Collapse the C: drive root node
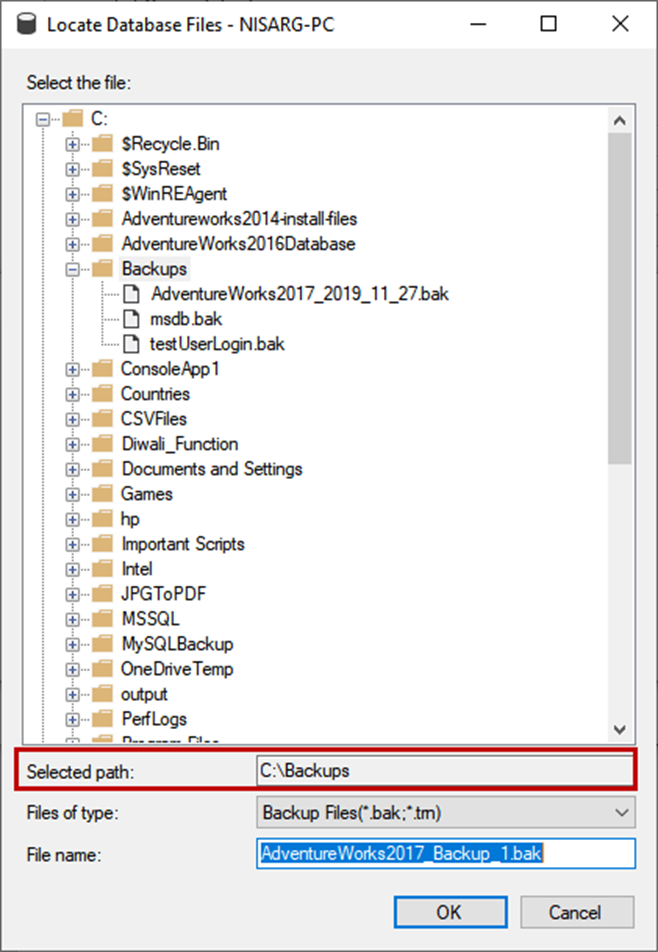Image resolution: width=658 pixels, height=952 pixels. coord(43,119)
